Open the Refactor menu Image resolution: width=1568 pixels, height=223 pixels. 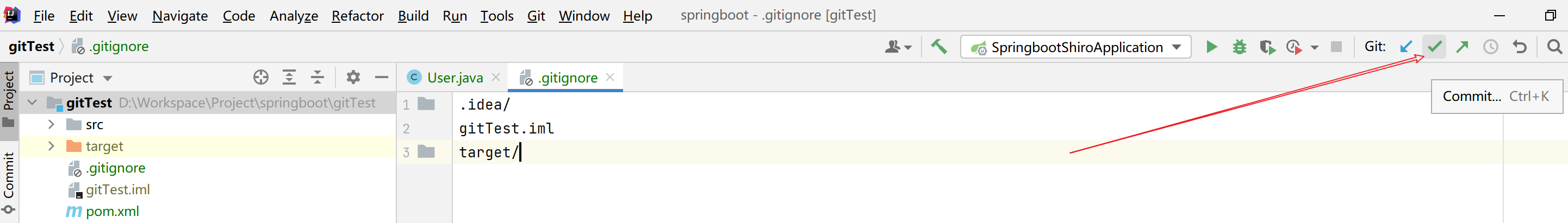(357, 16)
